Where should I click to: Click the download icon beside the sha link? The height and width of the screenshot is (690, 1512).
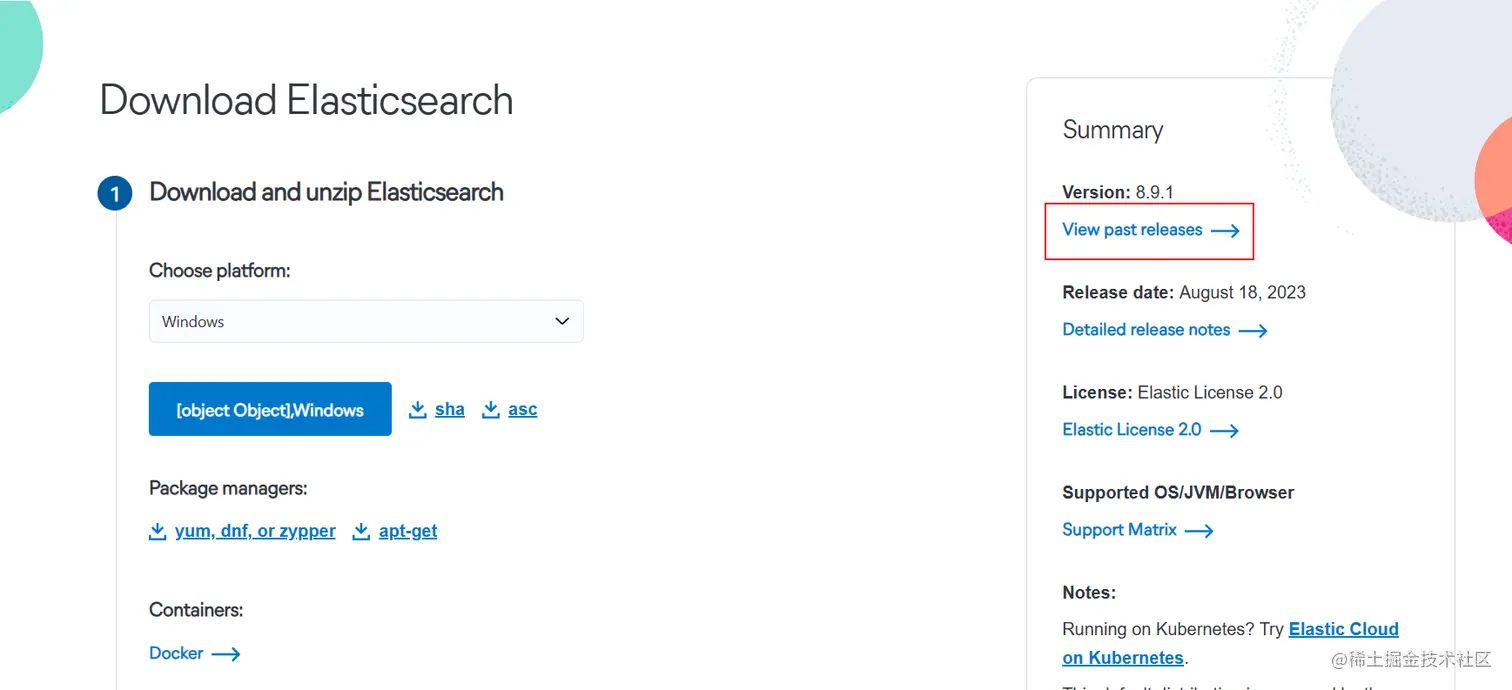pyautogui.click(x=417, y=409)
